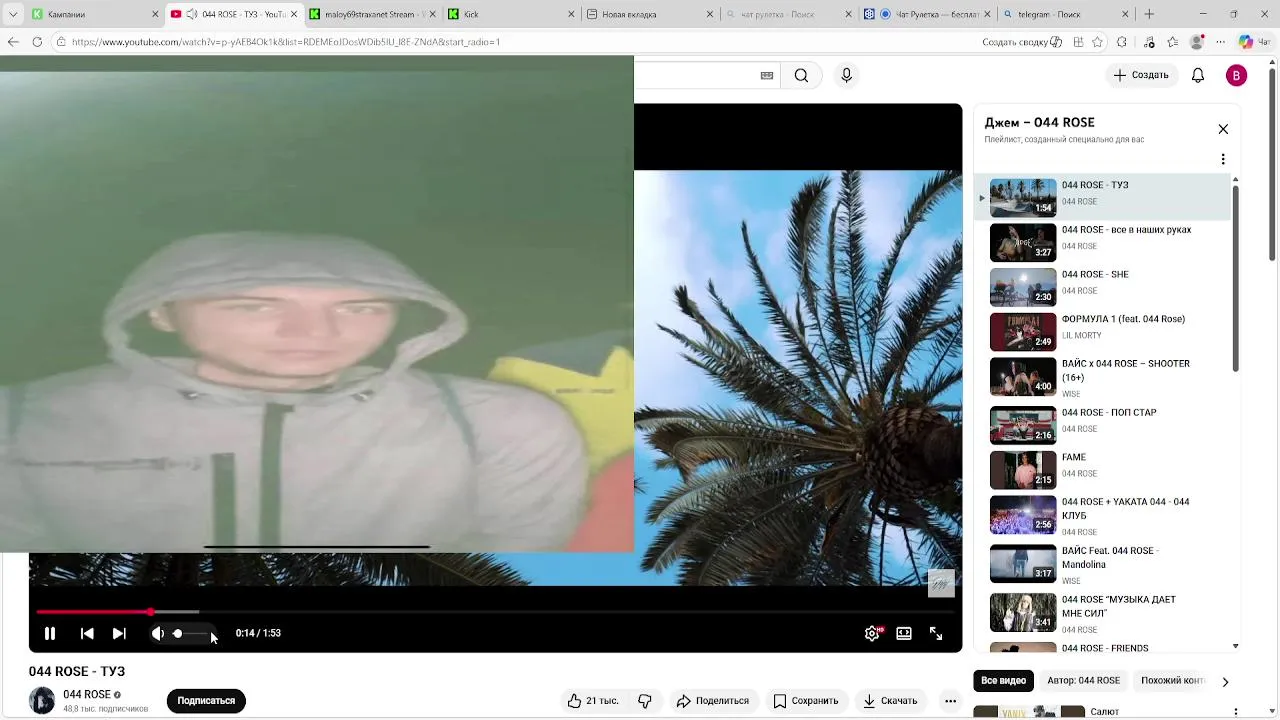Close the 044 ROSE YouTube browser tab
This screenshot has width=1280, height=720.
pos(293,14)
